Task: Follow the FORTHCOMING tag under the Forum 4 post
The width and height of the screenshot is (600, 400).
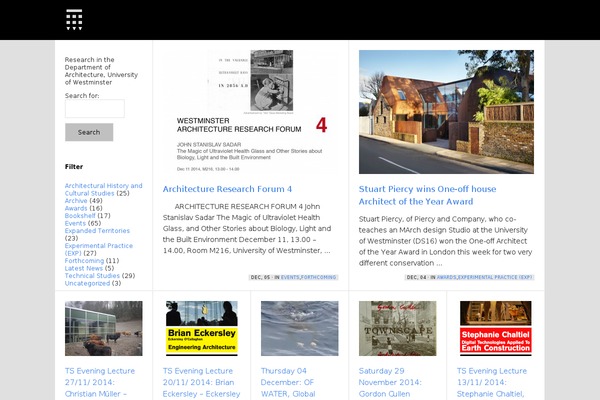Action: [318, 277]
